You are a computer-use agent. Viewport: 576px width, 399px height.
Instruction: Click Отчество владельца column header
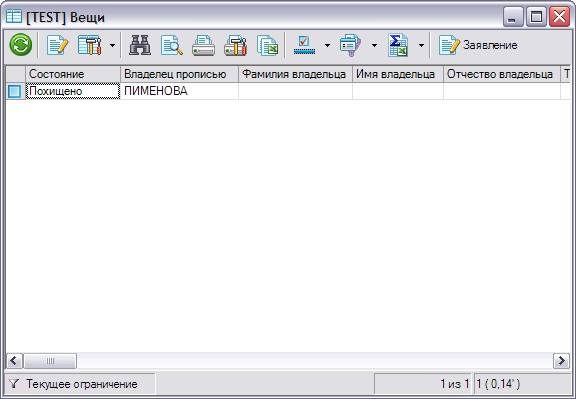click(502, 74)
